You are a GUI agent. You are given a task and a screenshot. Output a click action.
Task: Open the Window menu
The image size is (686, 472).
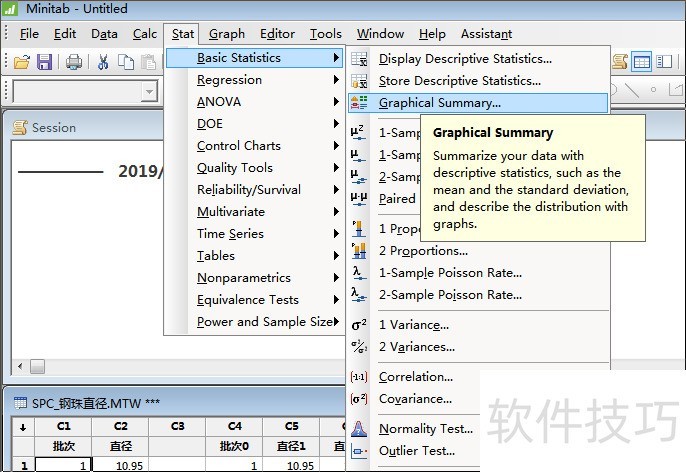click(x=380, y=34)
